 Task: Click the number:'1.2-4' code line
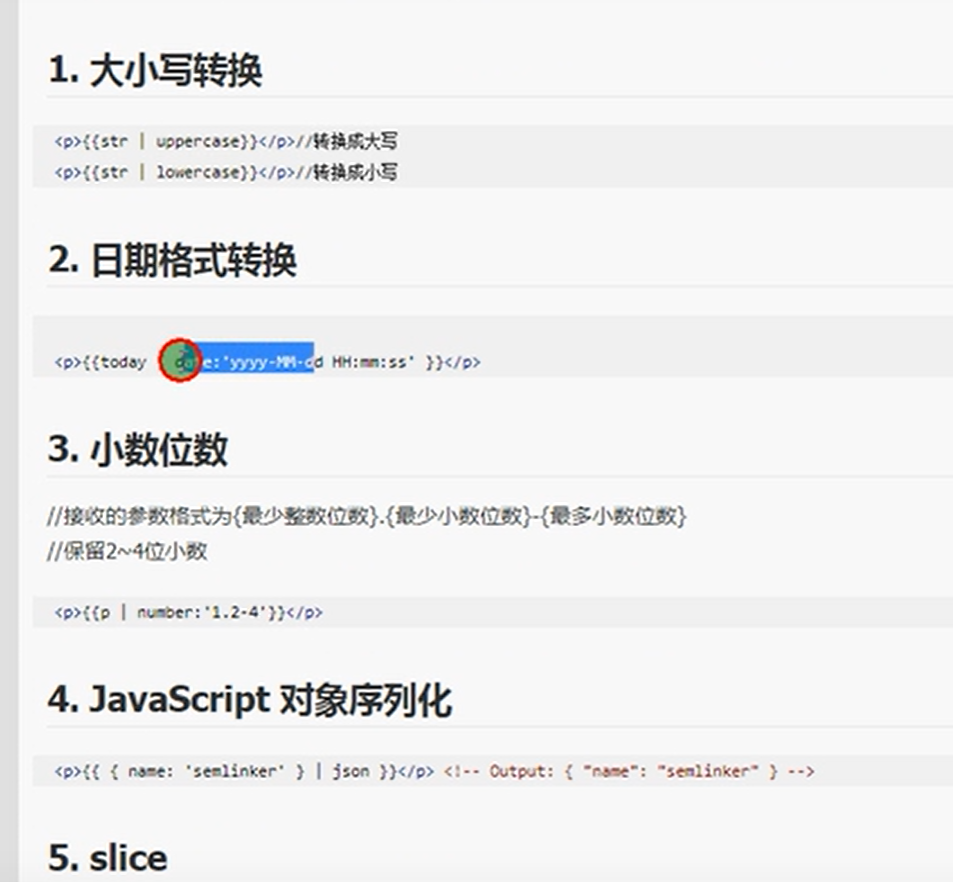click(188, 612)
